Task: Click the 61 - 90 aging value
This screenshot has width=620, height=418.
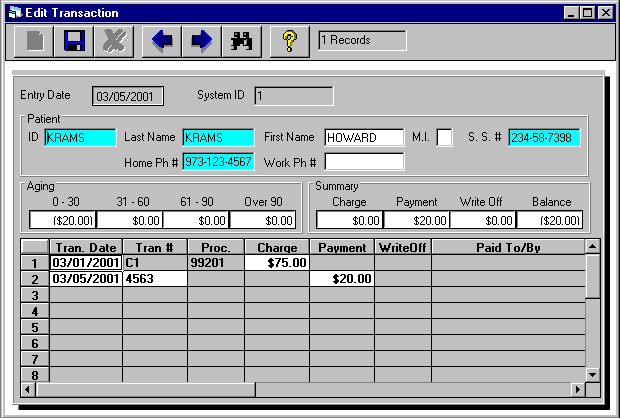Action: click(x=196, y=220)
